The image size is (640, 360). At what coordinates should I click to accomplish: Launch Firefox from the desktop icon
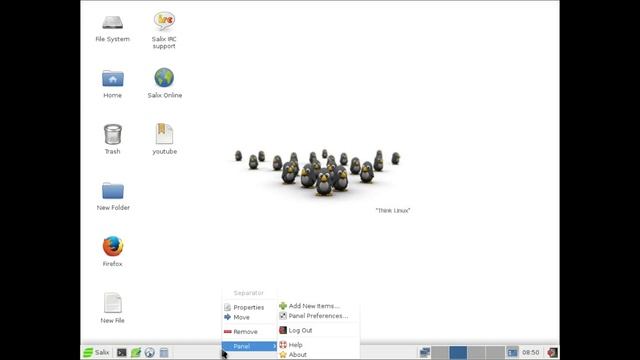coord(113,246)
